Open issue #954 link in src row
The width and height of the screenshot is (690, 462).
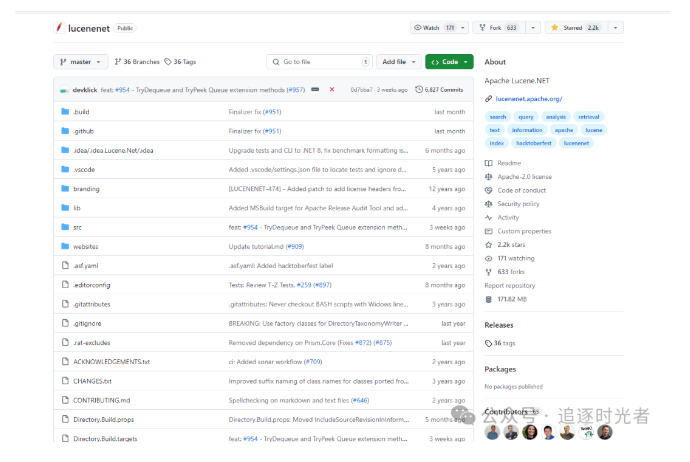[250, 227]
